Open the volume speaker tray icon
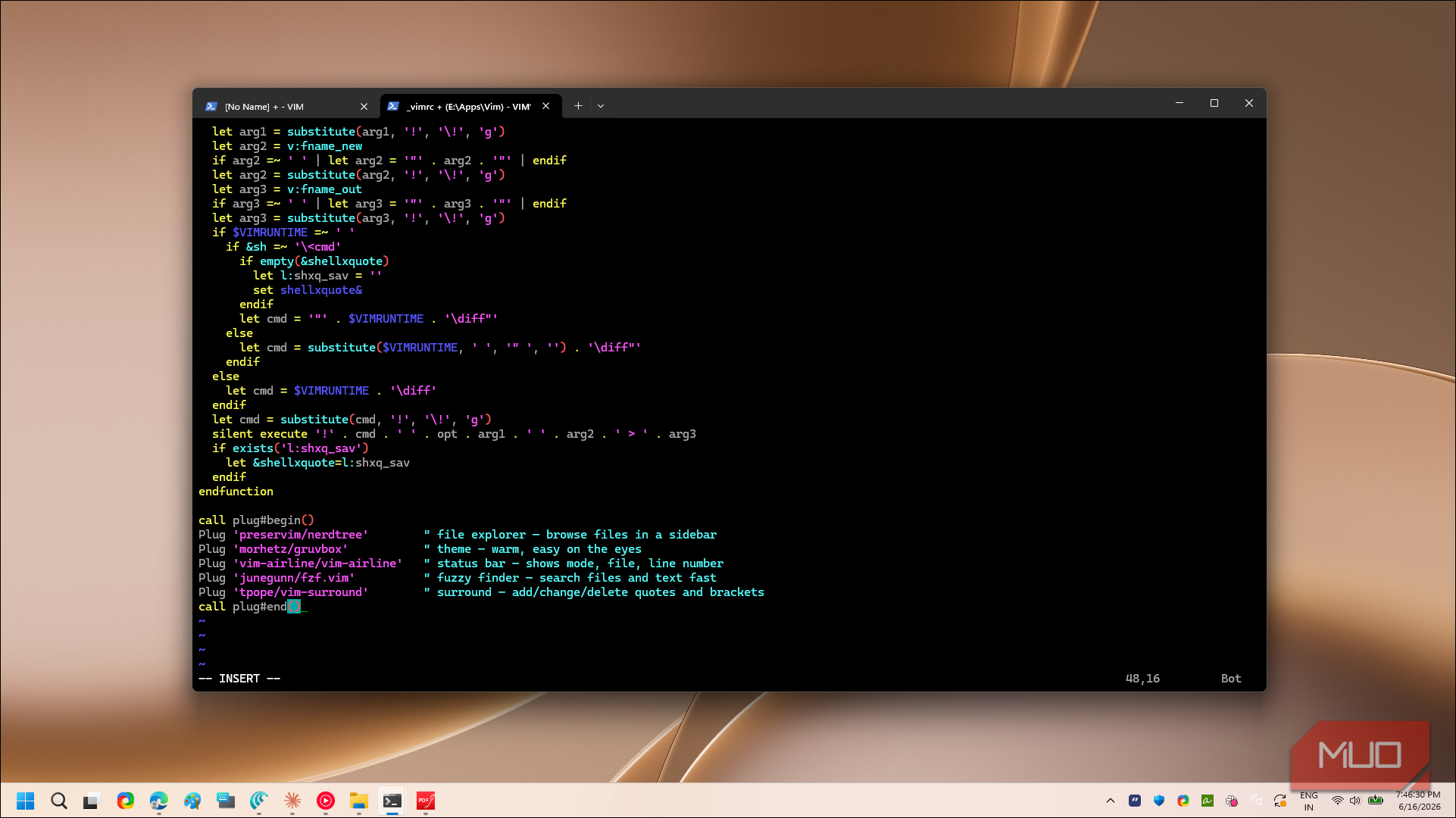Image resolution: width=1456 pixels, height=818 pixels. click(1355, 801)
